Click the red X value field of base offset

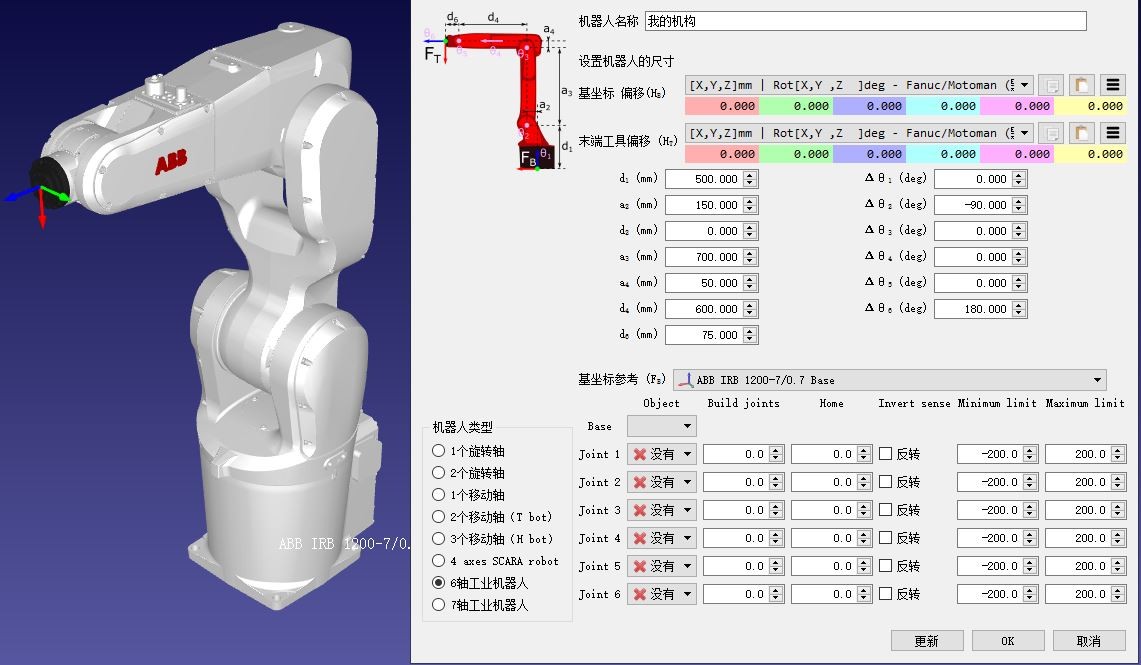click(x=722, y=106)
